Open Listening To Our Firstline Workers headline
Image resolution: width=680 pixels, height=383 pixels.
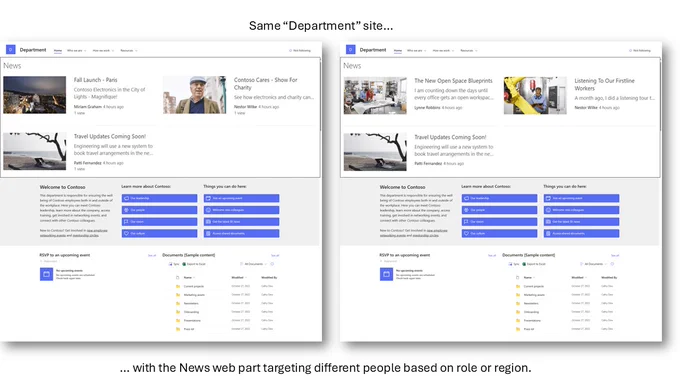[x=604, y=84]
